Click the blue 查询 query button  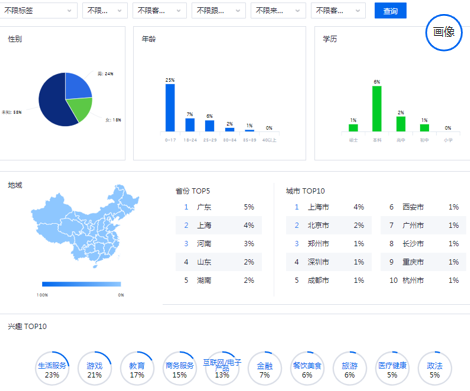click(x=390, y=11)
